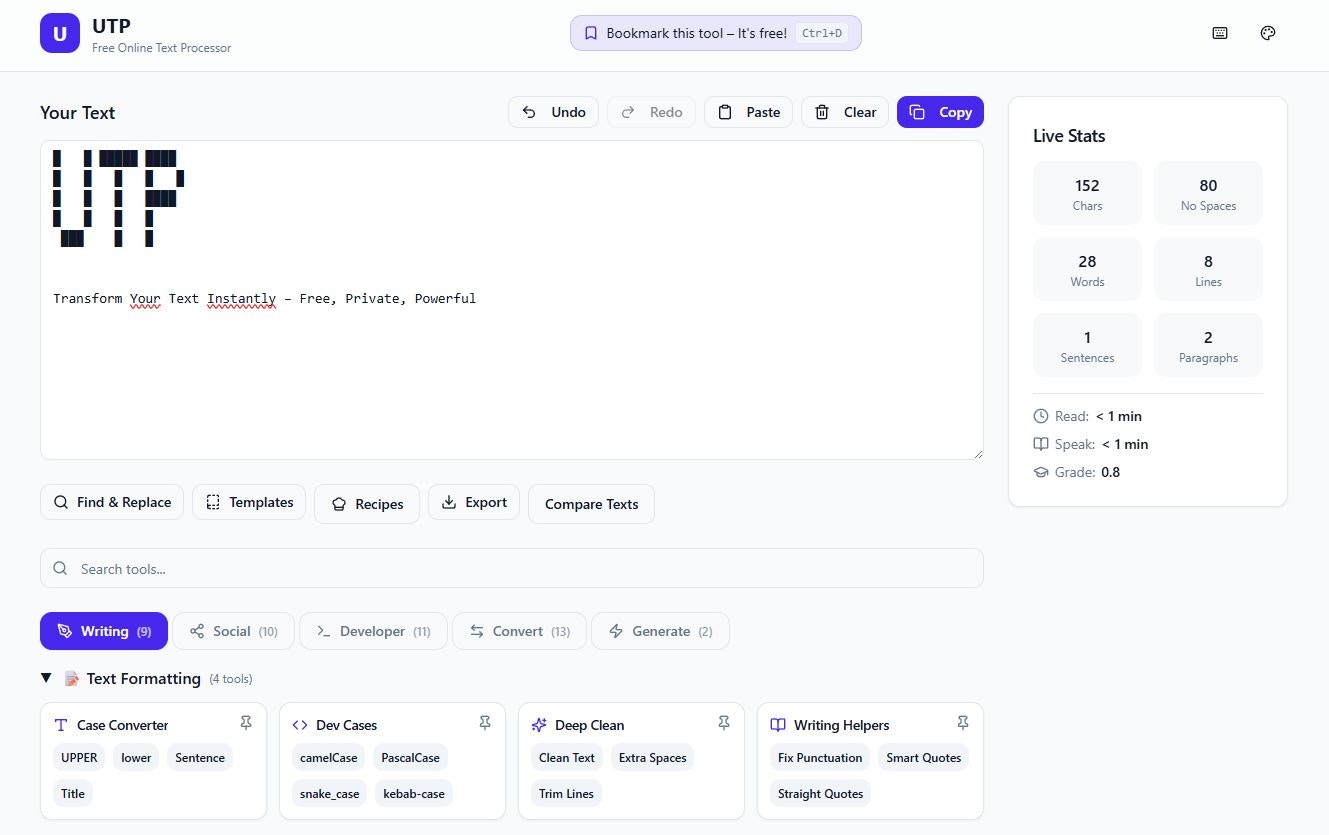Pin the Deep Clean card
The image size is (1329, 835).
[724, 722]
